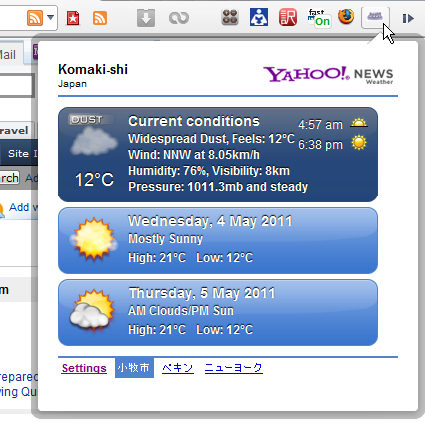Toggle the fast On toolbar button

319,18
